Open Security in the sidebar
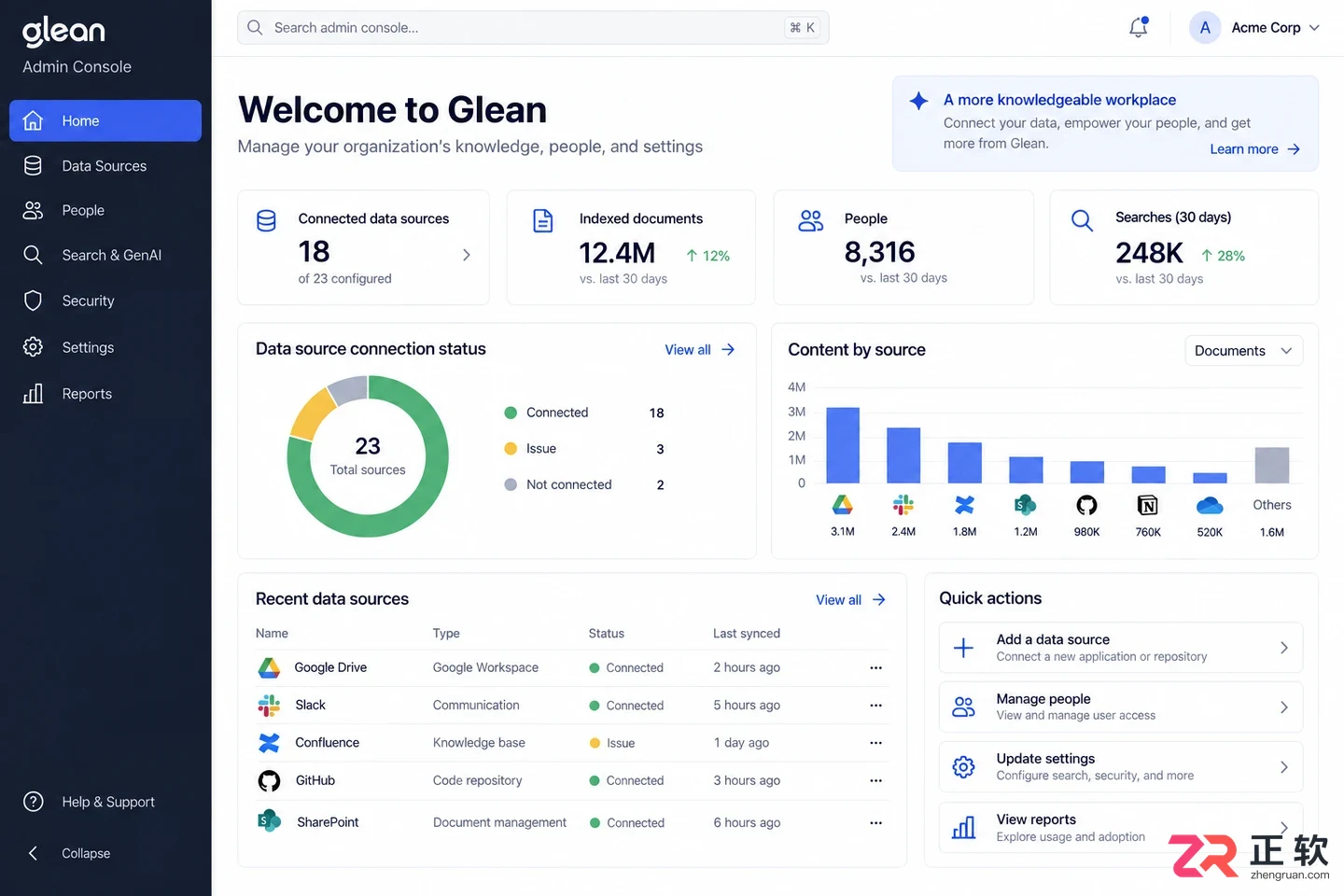Screen dimensions: 1344x896 coord(105,301)
